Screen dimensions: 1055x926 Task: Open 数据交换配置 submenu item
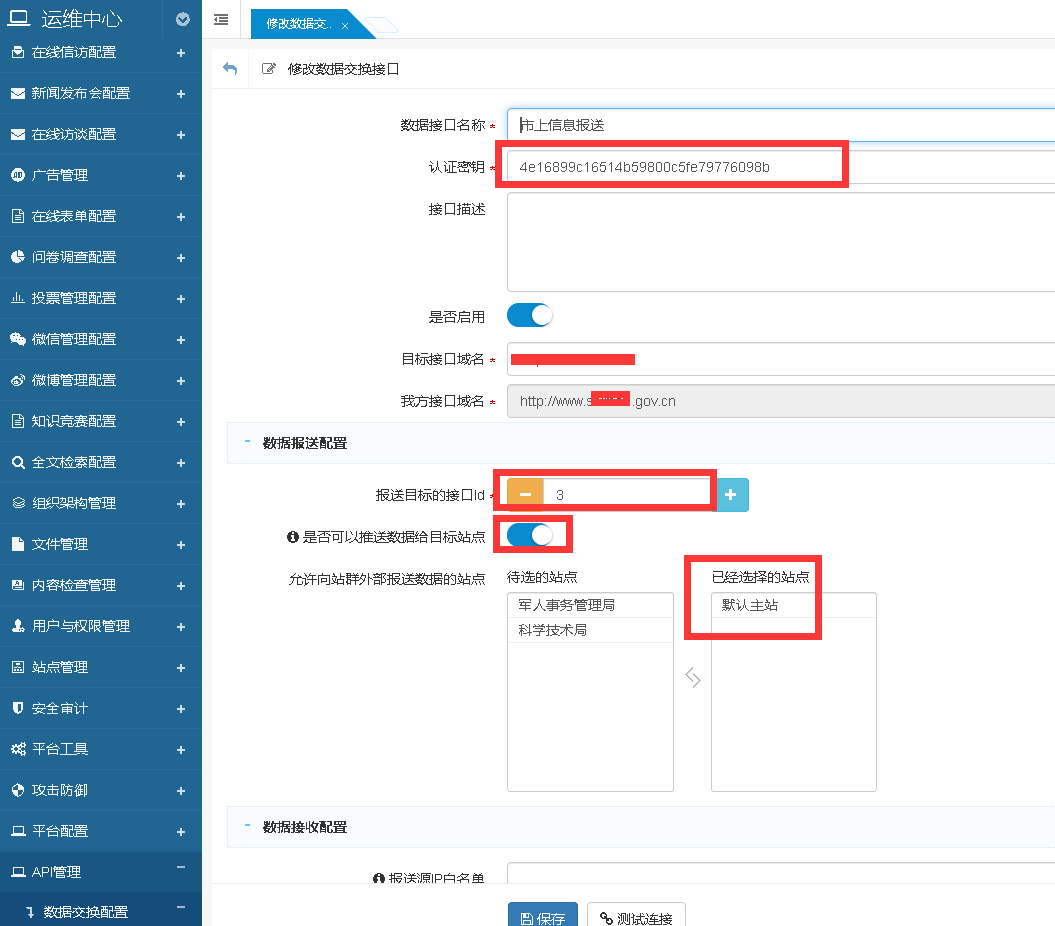pyautogui.click(x=85, y=912)
